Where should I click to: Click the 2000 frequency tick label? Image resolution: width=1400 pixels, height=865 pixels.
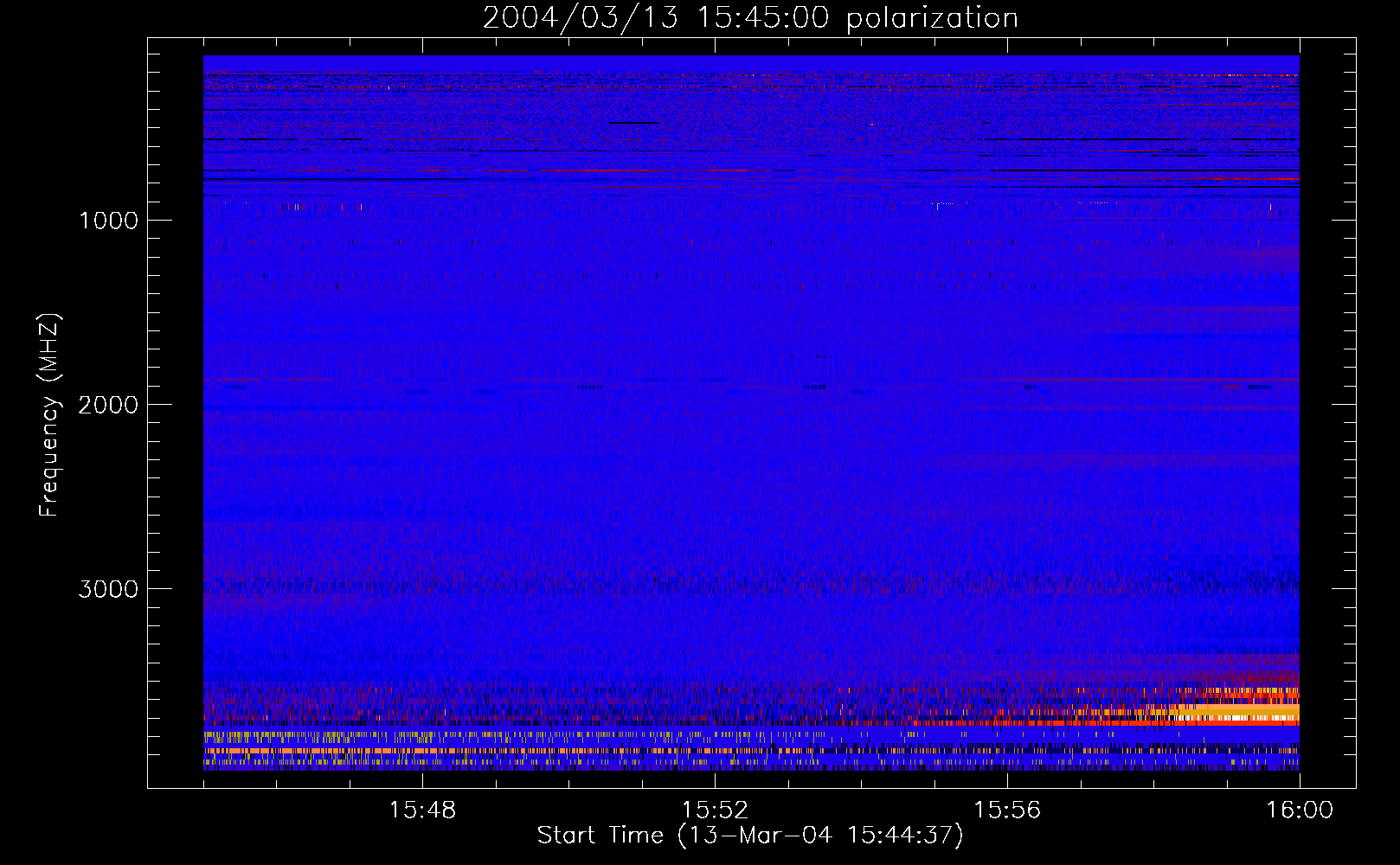pos(108,405)
